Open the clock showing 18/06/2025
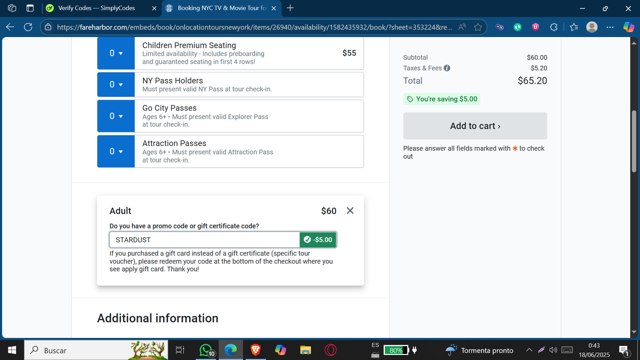 coord(594,350)
